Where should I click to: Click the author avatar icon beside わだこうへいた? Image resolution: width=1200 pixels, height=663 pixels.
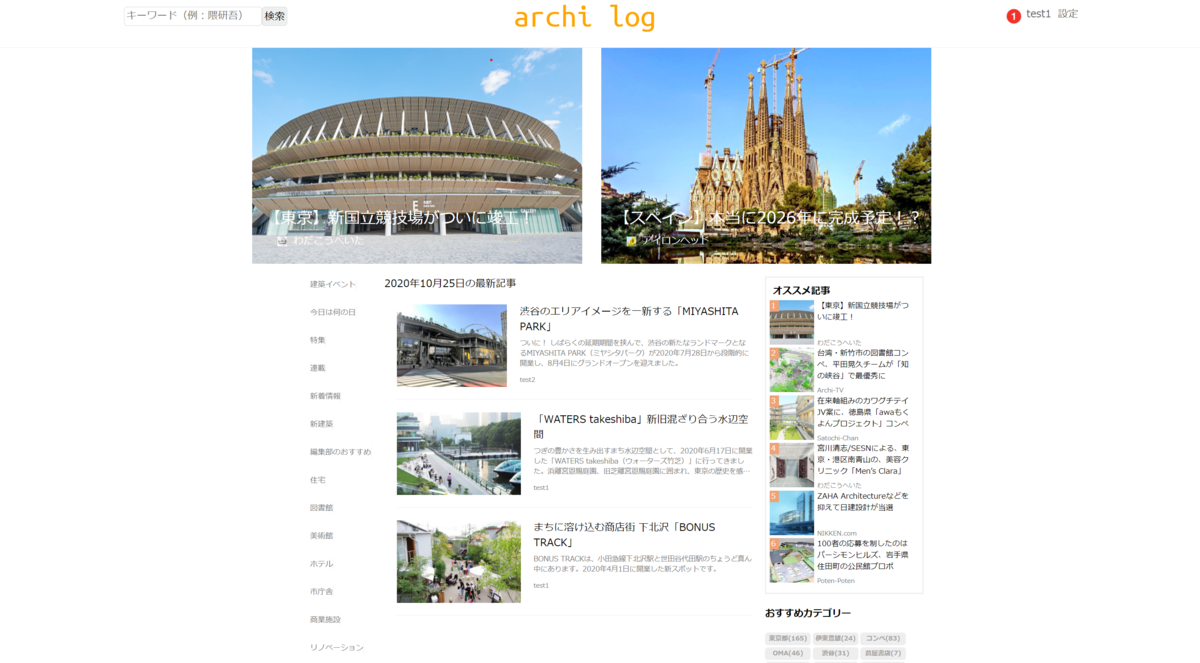click(x=282, y=240)
